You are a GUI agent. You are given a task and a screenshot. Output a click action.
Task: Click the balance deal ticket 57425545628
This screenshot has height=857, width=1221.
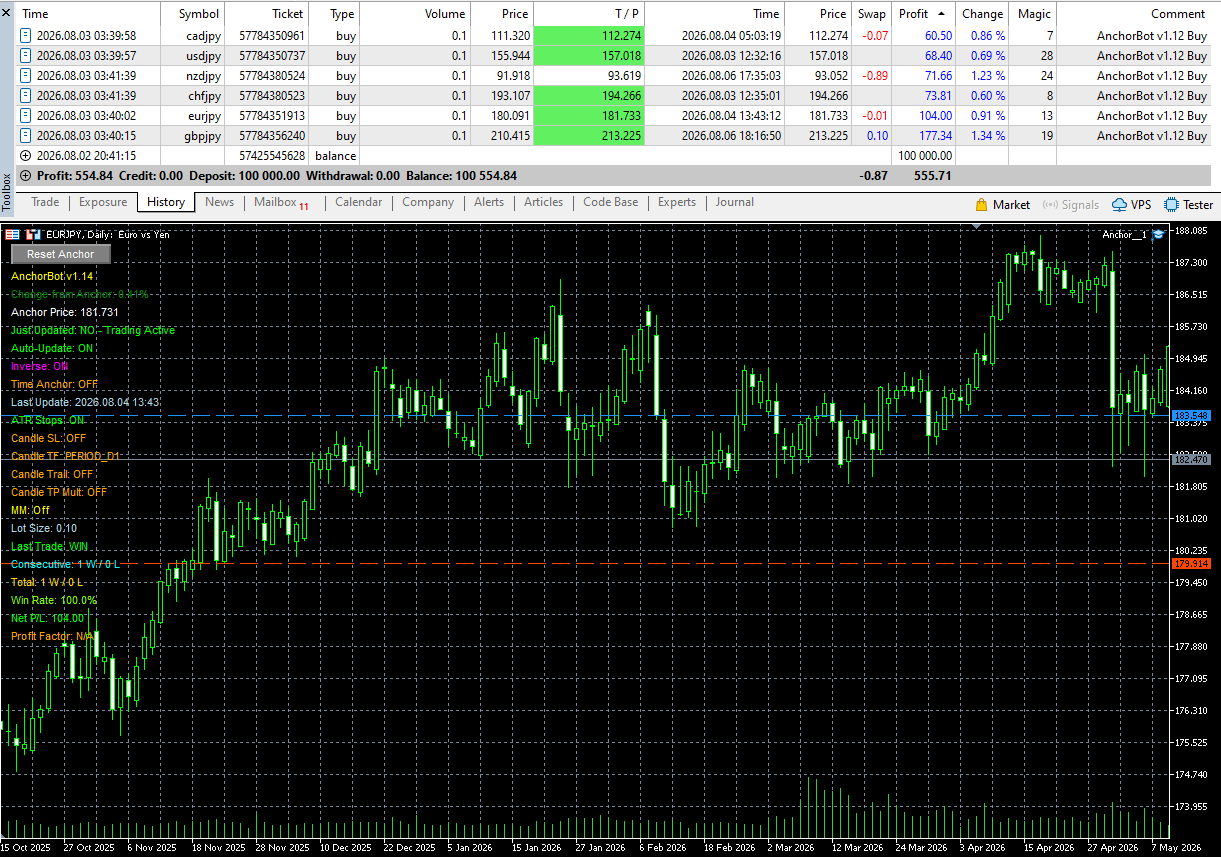(x=272, y=156)
